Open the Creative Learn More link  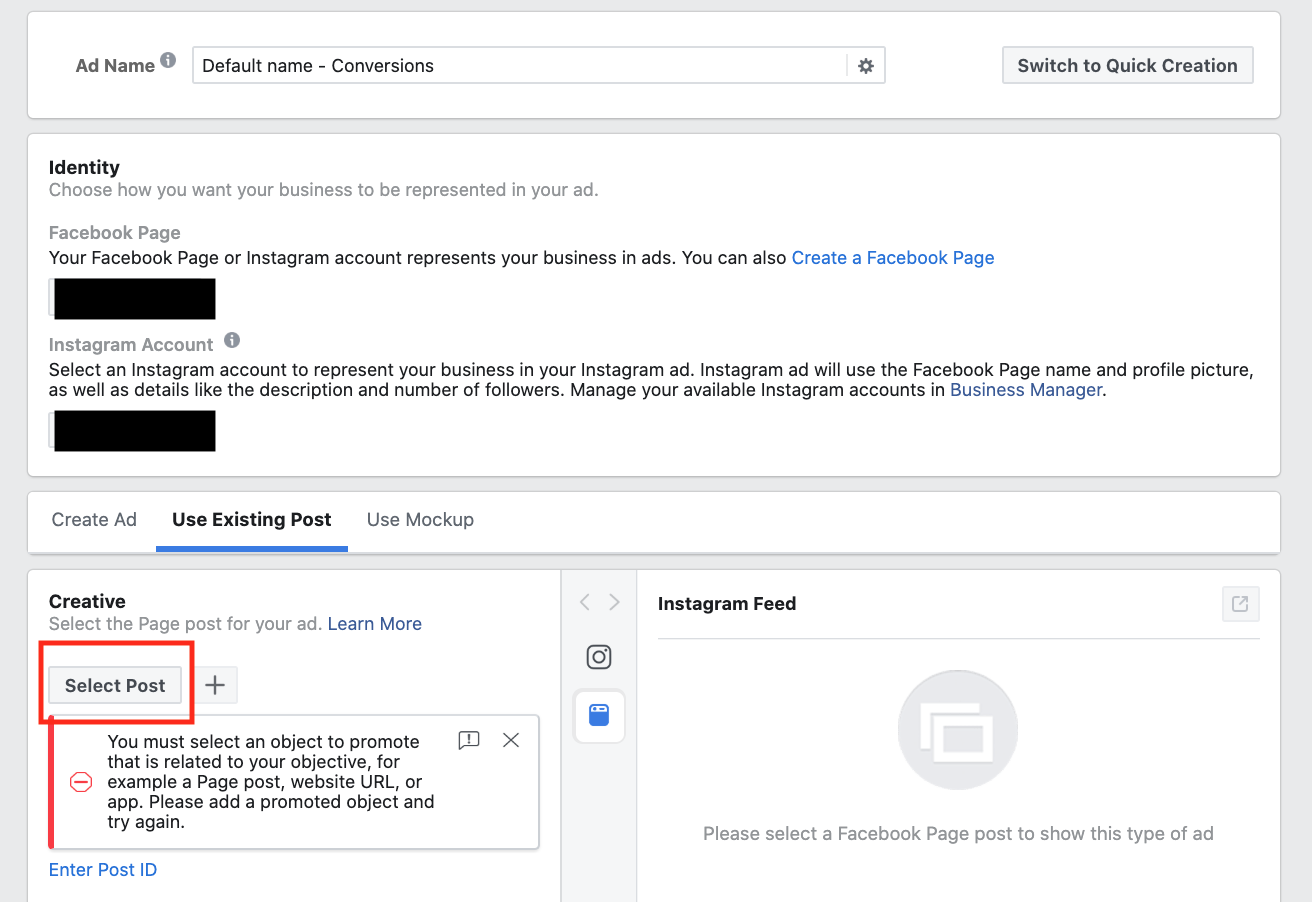click(x=375, y=624)
